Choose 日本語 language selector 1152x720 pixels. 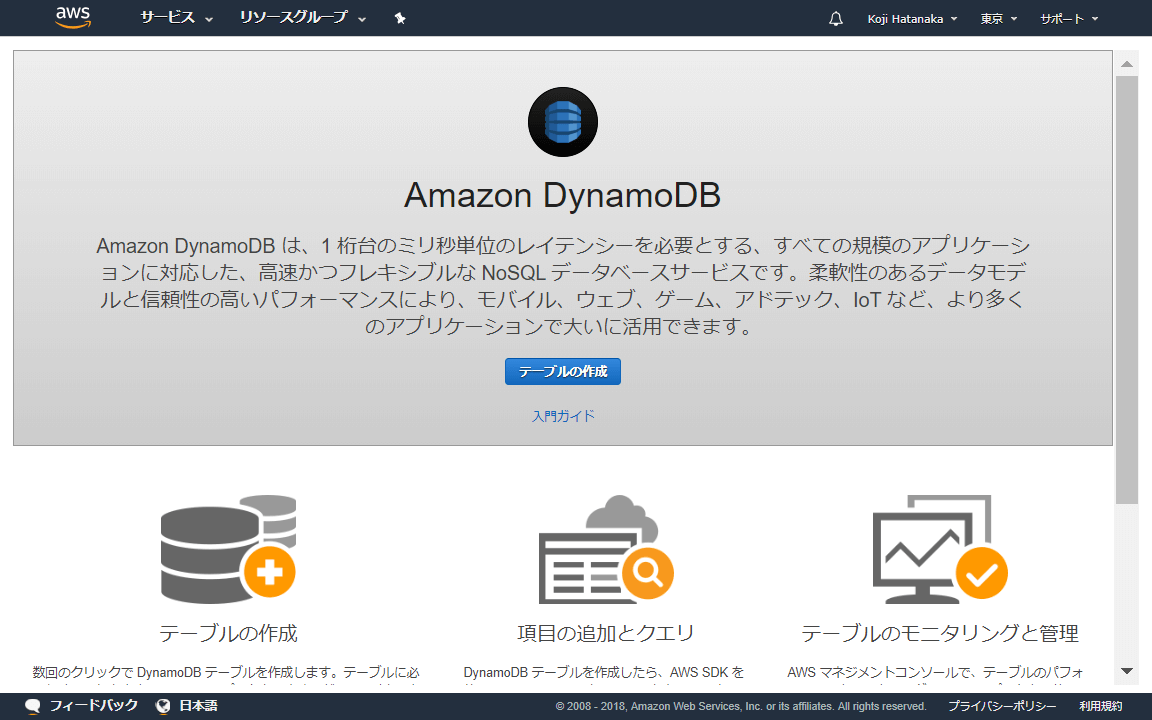[x=198, y=705]
